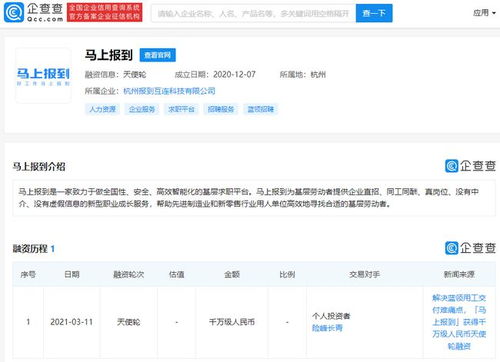500x362 pixels.
Task: Click the 马上报到介绍 section heading
Action: (x=39, y=166)
